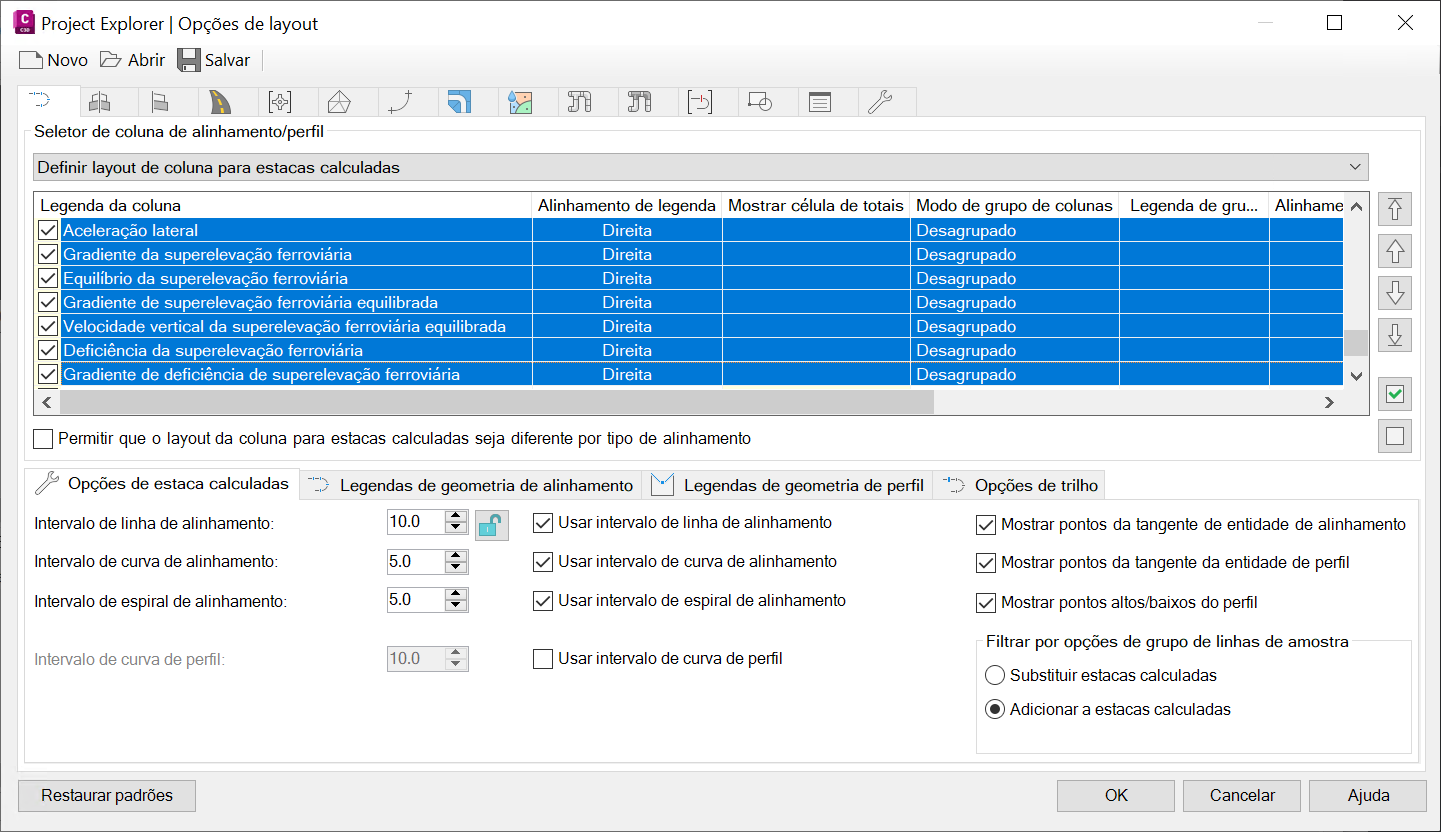Decrease the spiral alignment interval value
This screenshot has height=832, width=1441.
click(x=456, y=607)
